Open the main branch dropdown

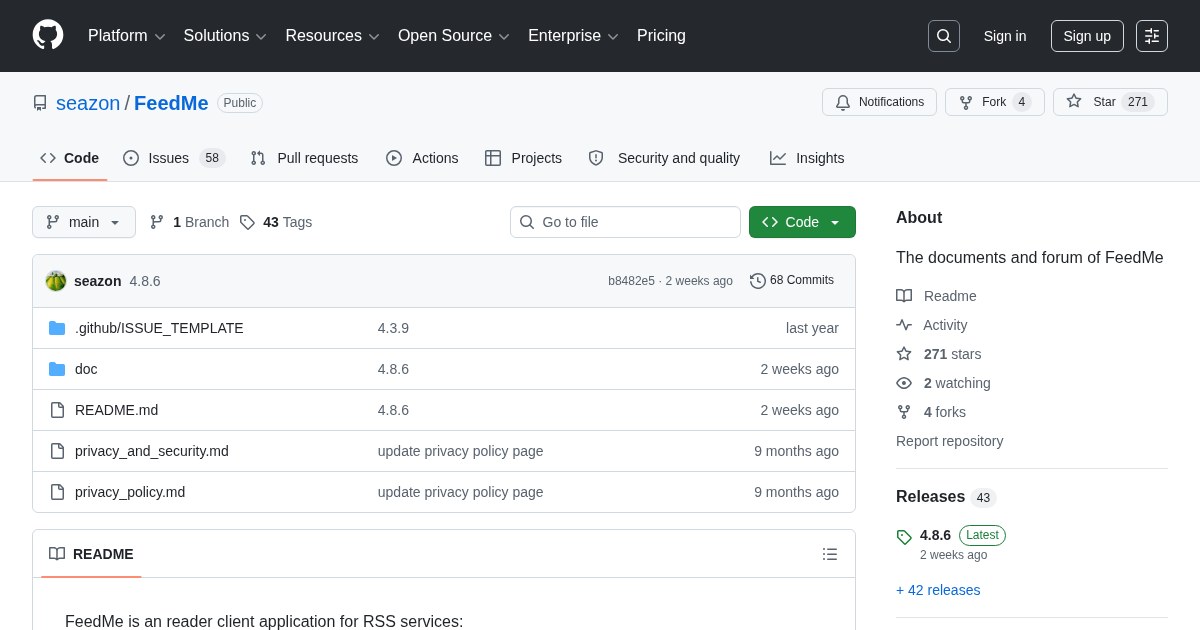(84, 222)
